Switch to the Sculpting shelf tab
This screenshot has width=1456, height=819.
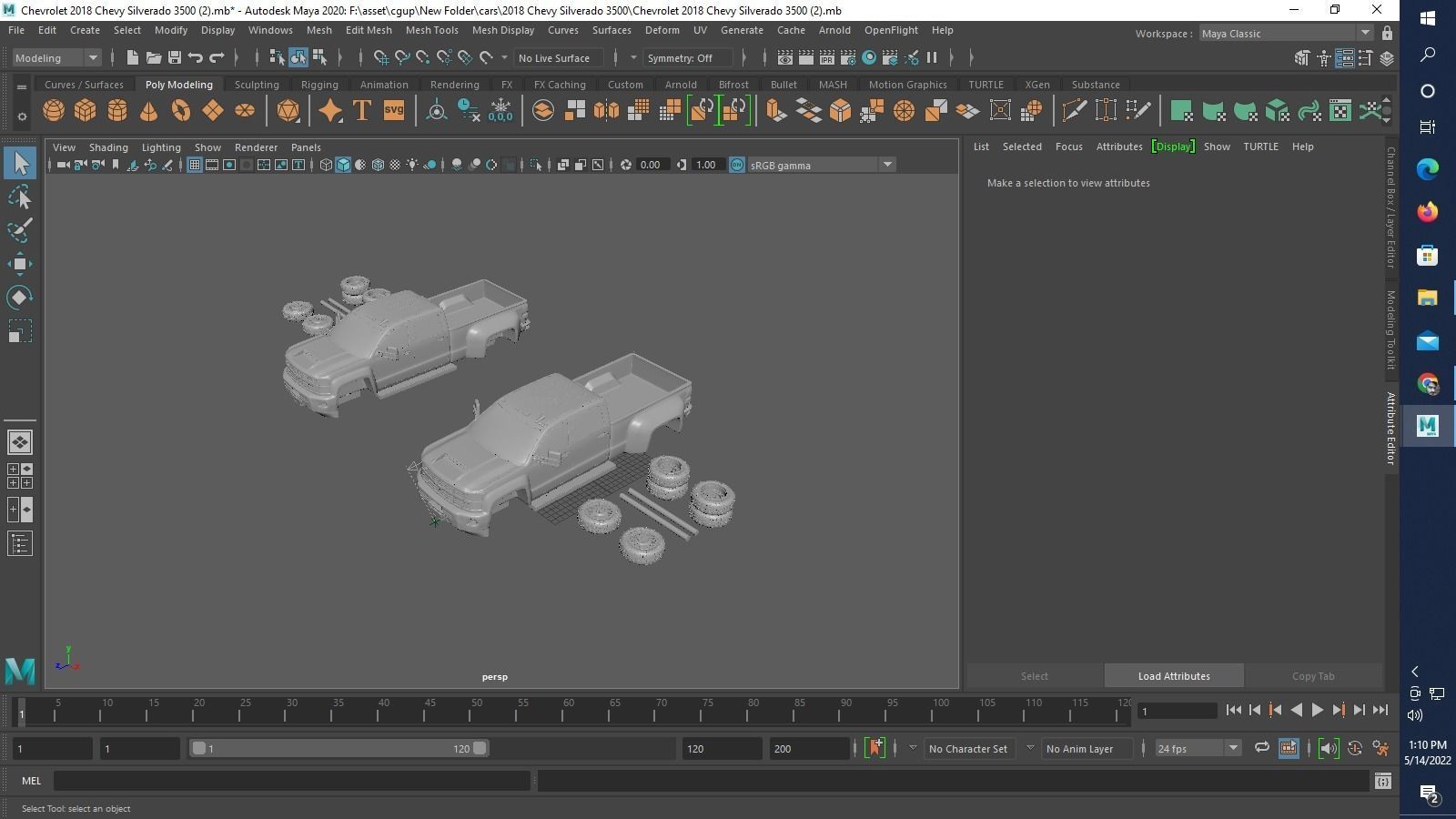click(257, 85)
